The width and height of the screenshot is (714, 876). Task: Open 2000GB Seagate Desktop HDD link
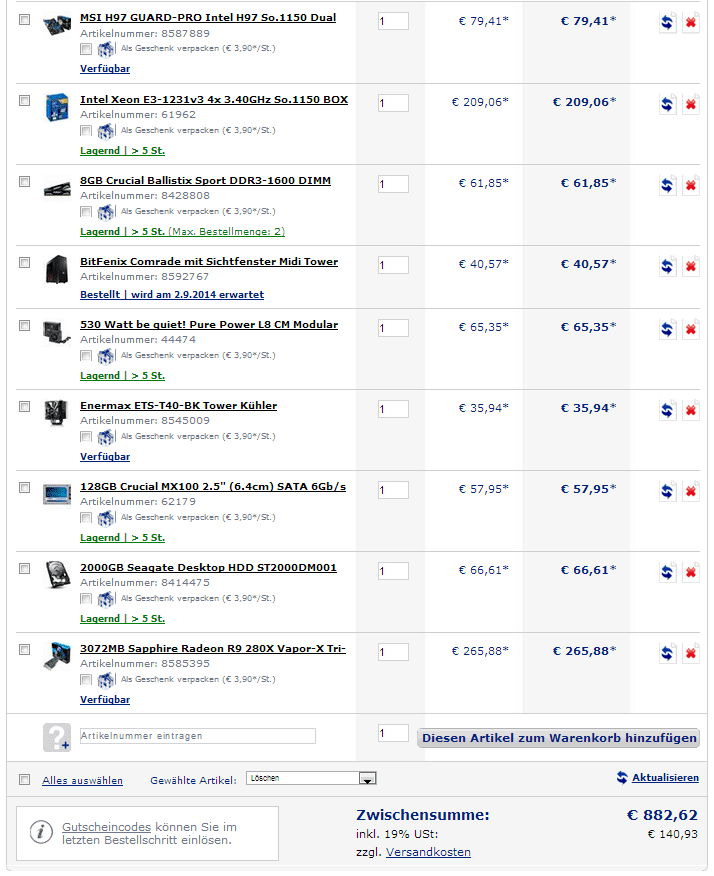coord(208,568)
